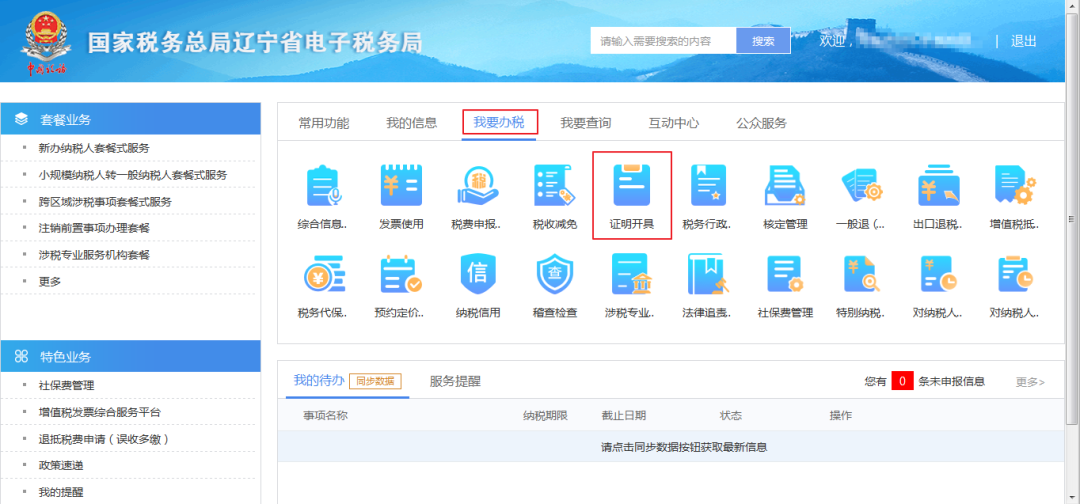Click the 事项名称 column header
Screen dimensions: 1080x504
(325, 415)
